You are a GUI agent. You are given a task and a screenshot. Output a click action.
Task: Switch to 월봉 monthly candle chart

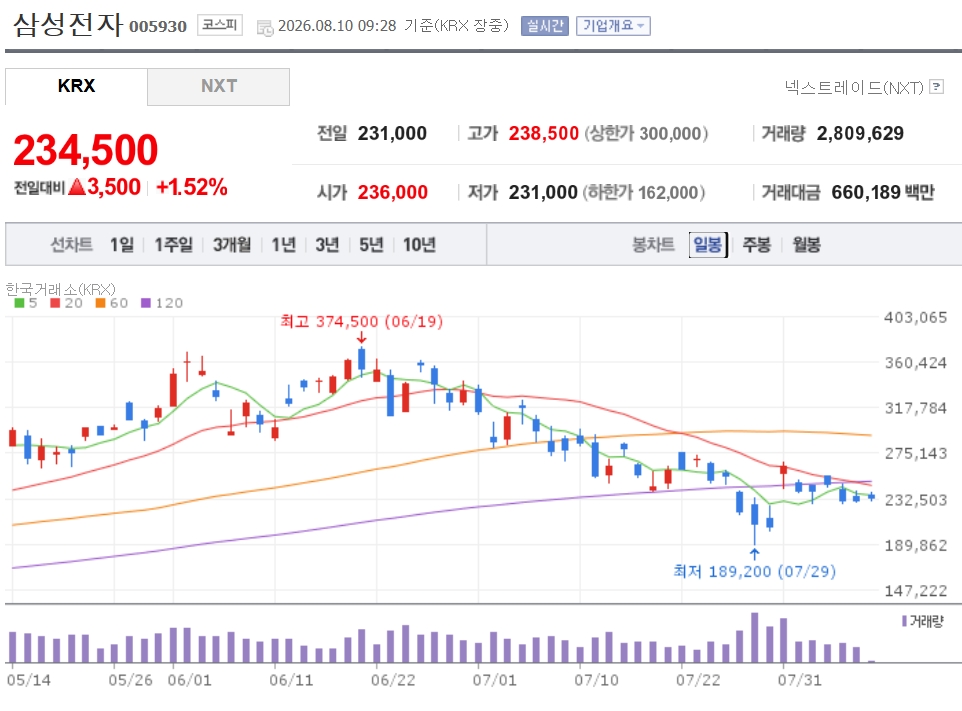pos(806,245)
